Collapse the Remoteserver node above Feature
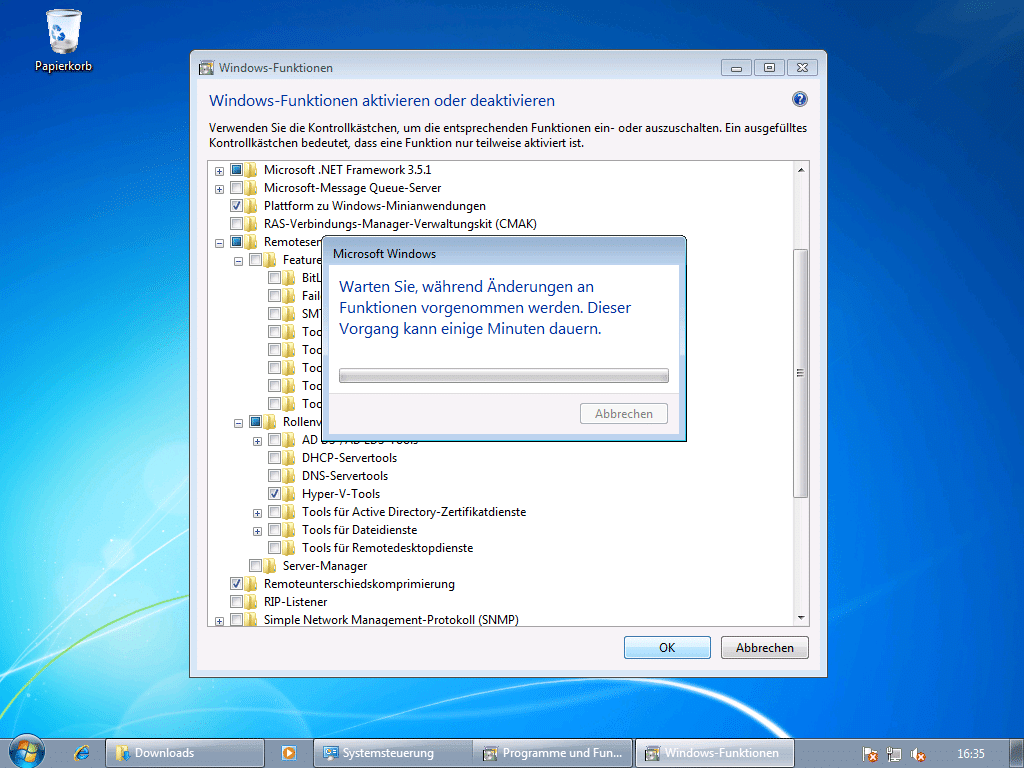 [x=219, y=243]
